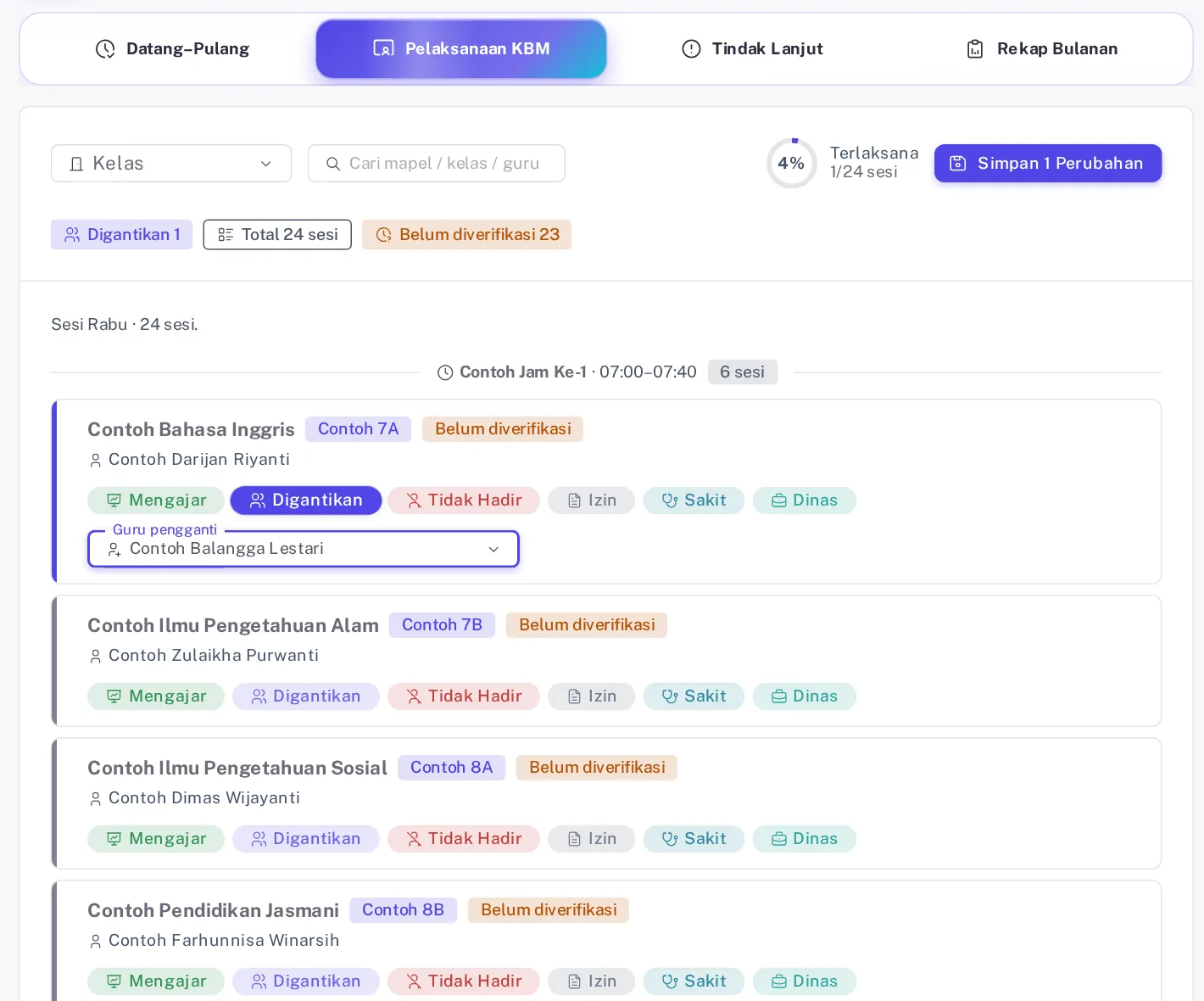Click the chevron arrow in Guru pengganti field
The width and height of the screenshot is (1204, 1001).
pyautogui.click(x=493, y=550)
